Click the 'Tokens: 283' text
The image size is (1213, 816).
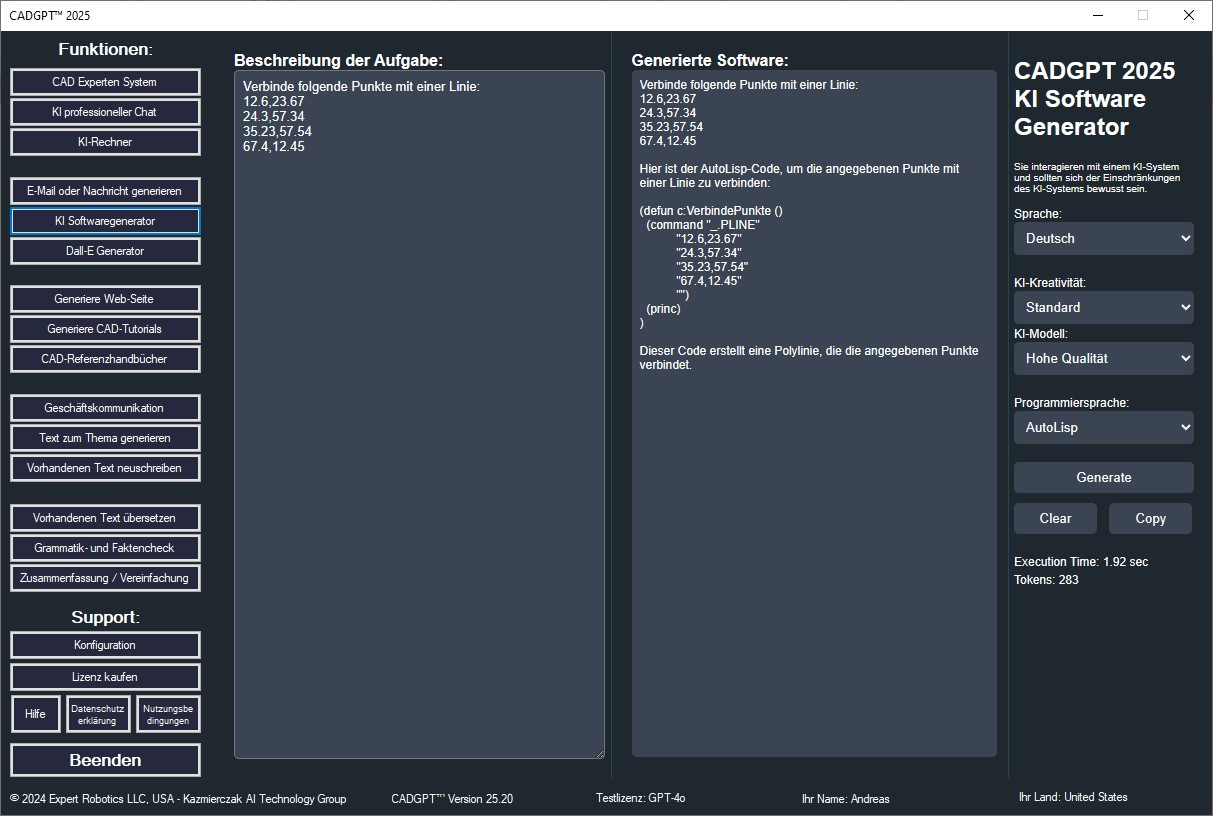tap(1046, 580)
